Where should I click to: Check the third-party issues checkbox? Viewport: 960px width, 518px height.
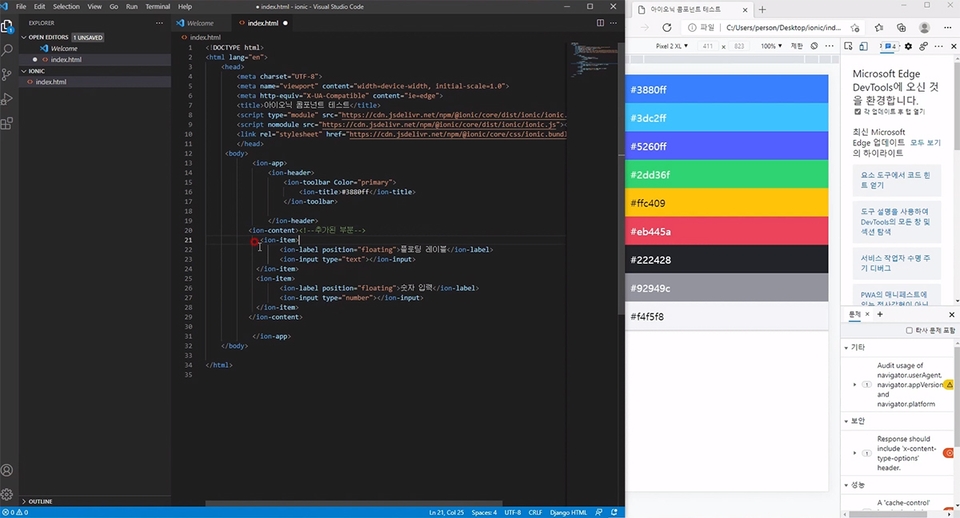909,331
